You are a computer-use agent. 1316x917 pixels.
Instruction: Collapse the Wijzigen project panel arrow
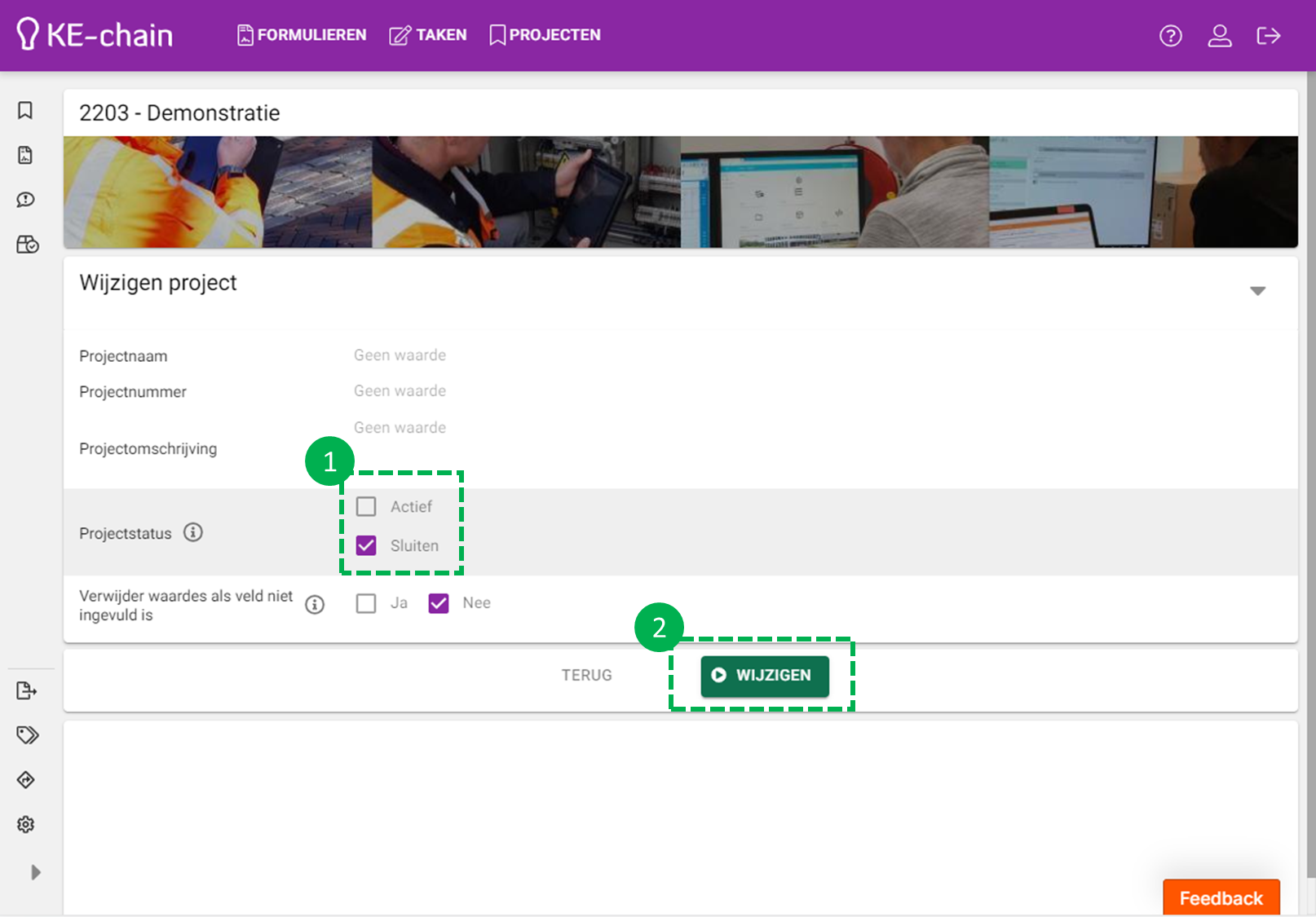pos(1257,291)
